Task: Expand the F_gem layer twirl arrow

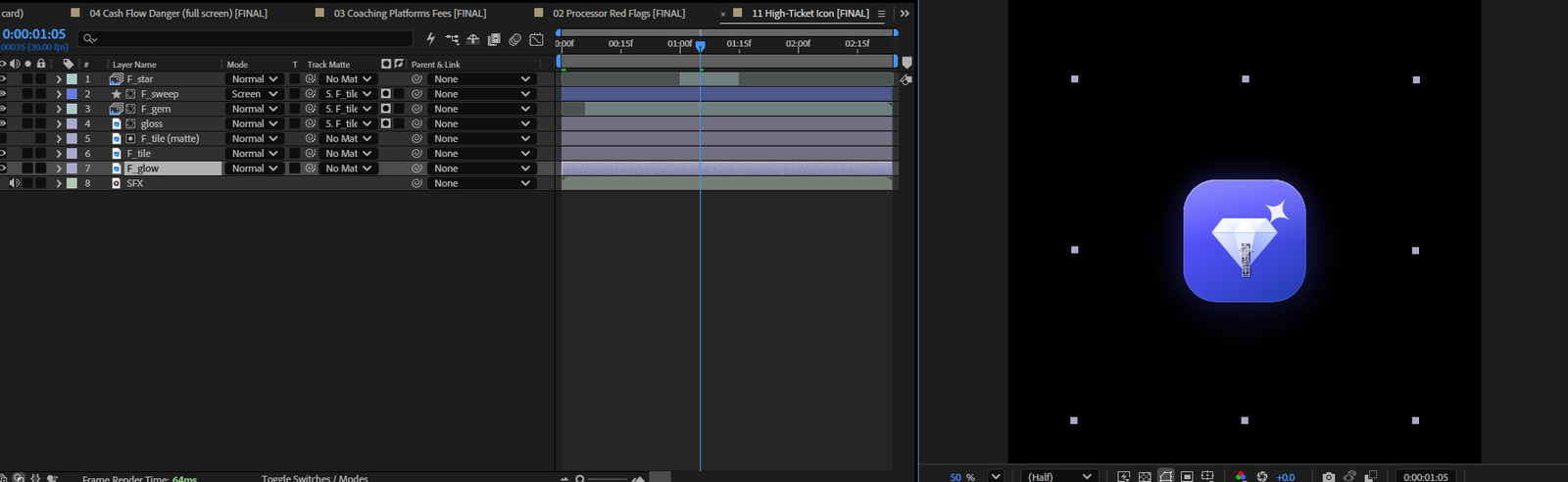Action: (59, 109)
